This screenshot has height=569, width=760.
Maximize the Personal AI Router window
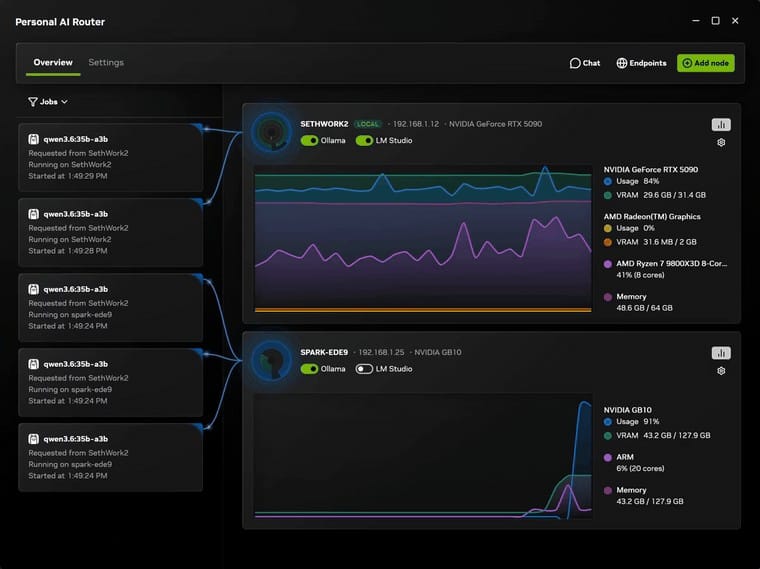coord(715,21)
